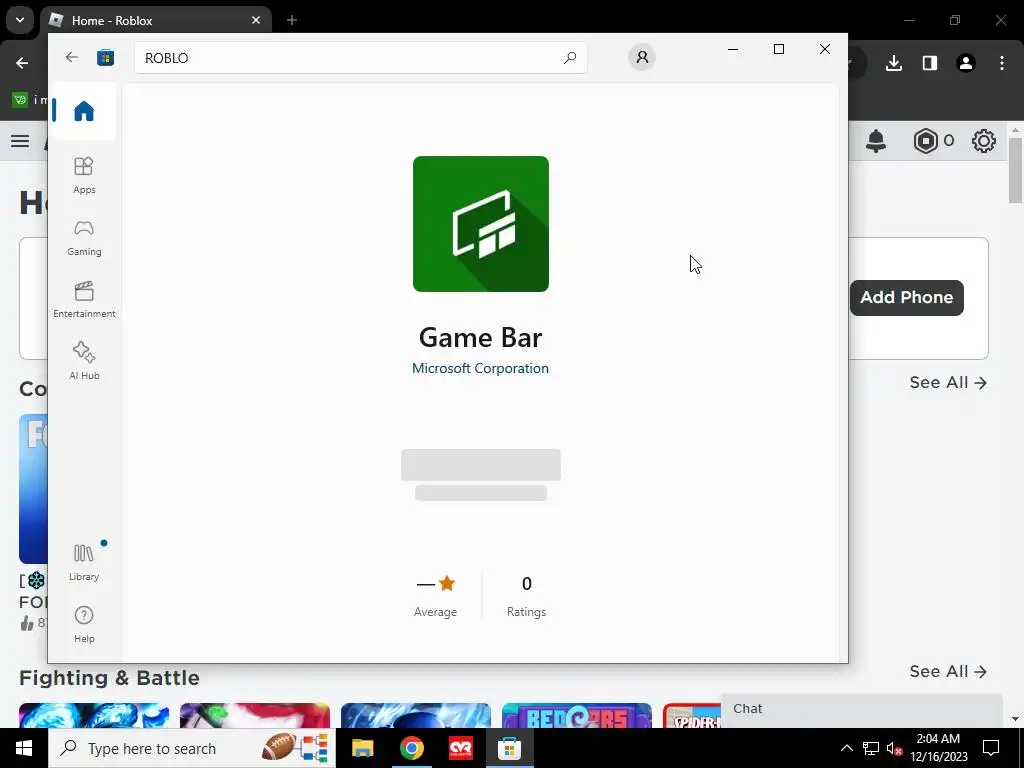Open Roblox settings gear icon
The height and width of the screenshot is (768, 1024).
point(984,141)
